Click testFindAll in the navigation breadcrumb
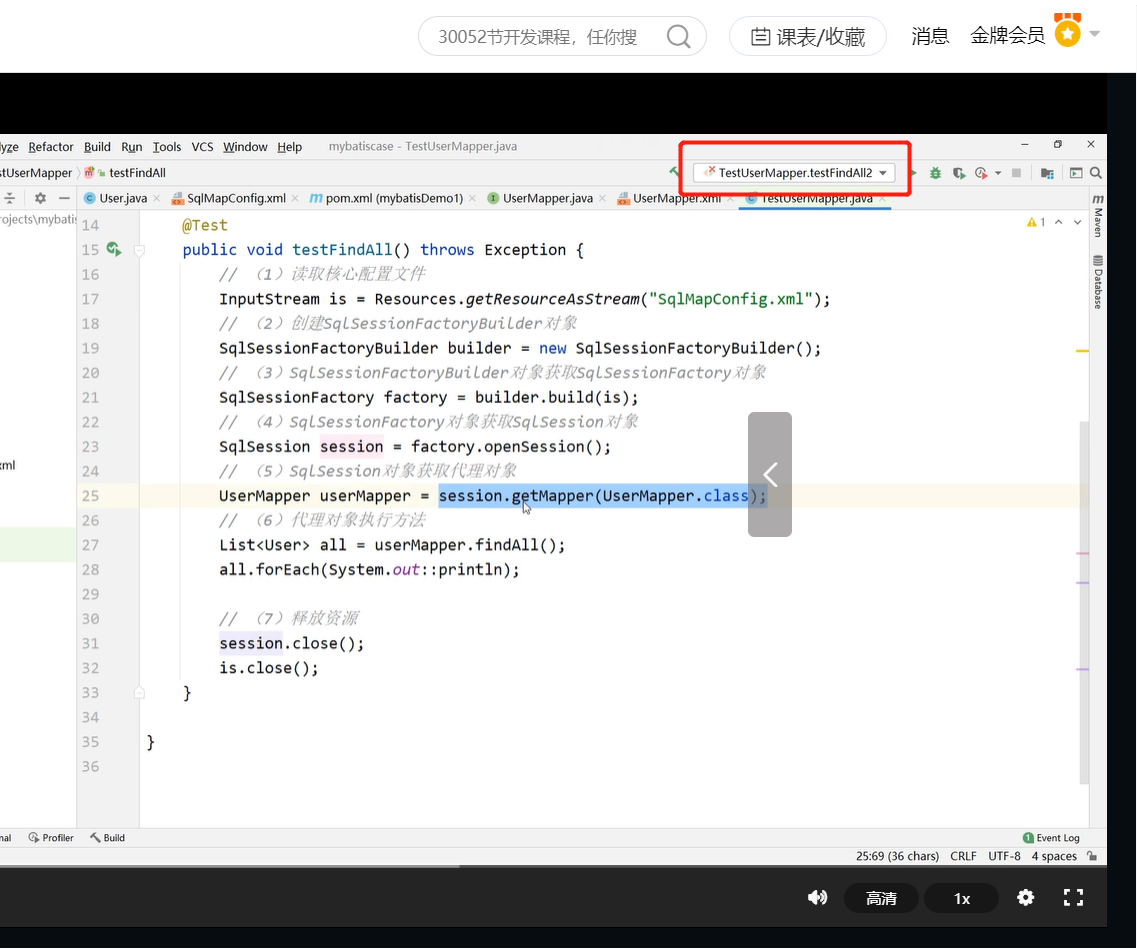Screen dimensions: 1137x949 tap(137, 173)
